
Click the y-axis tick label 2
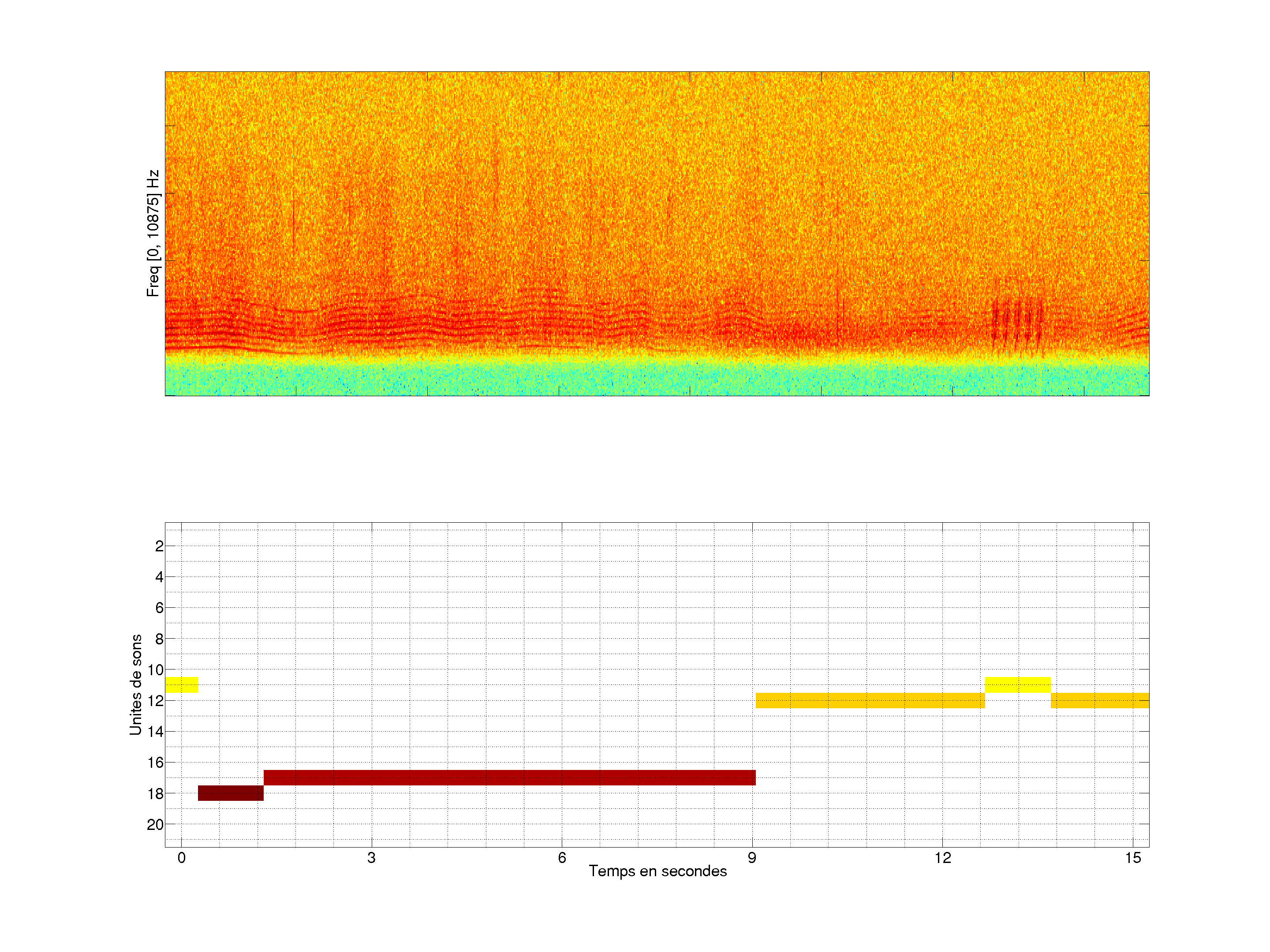pyautogui.click(x=159, y=546)
